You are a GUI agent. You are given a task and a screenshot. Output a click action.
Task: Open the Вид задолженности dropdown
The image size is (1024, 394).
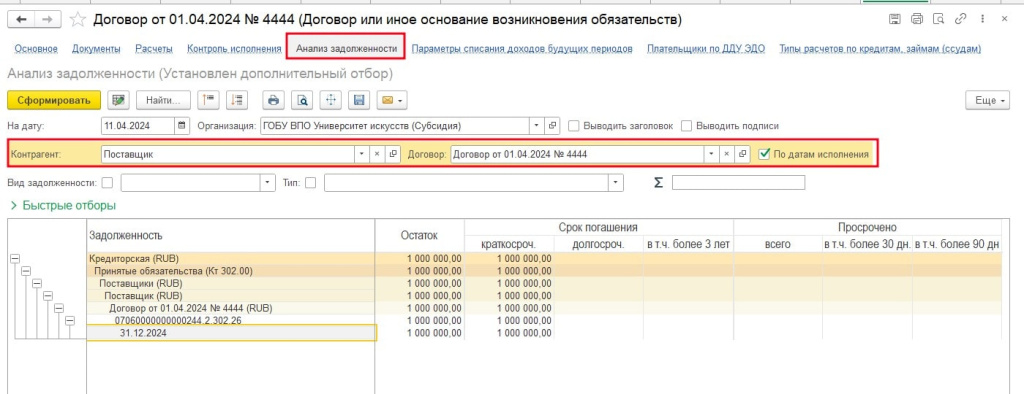point(268,183)
